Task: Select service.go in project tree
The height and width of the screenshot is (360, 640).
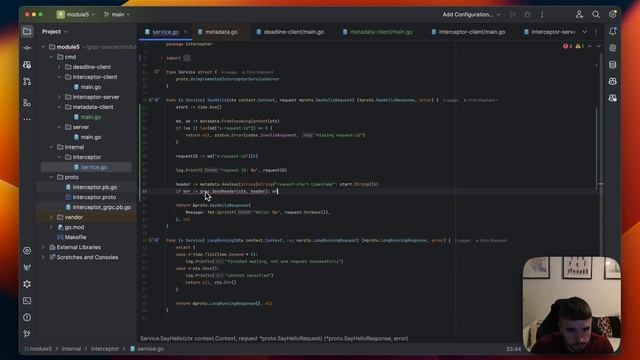Action: [x=90, y=167]
